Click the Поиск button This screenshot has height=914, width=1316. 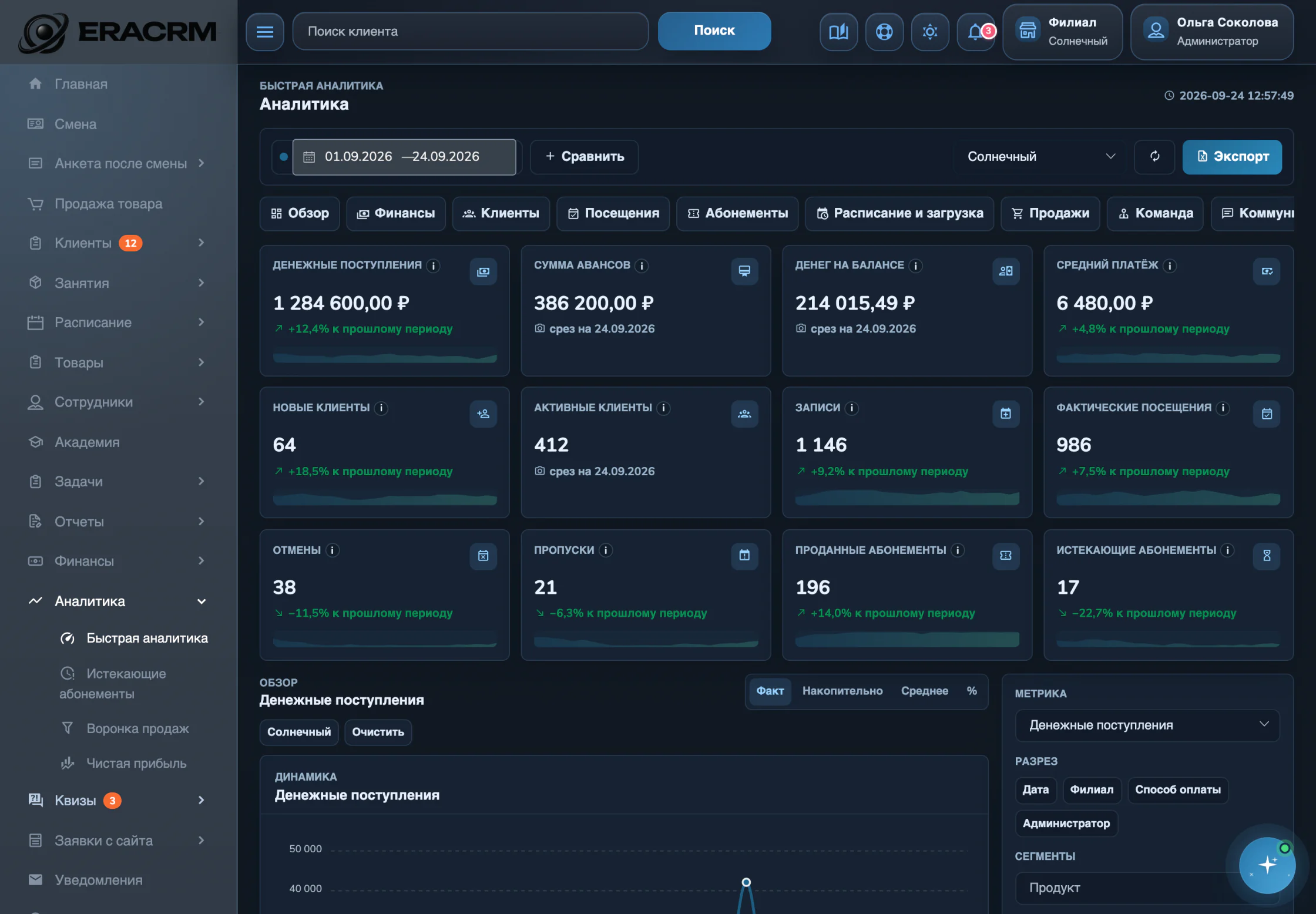click(x=714, y=31)
